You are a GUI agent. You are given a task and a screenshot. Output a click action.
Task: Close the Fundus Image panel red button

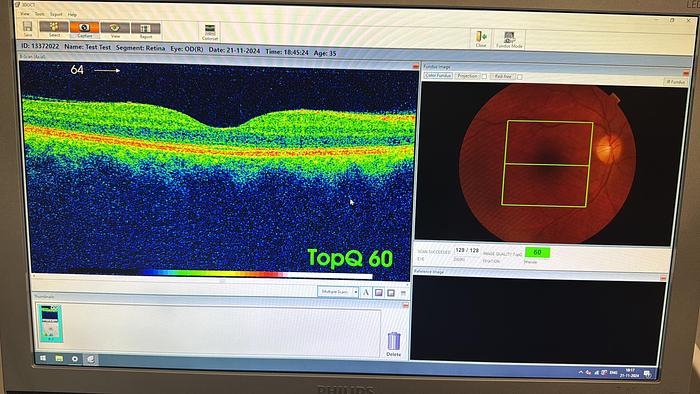coord(686,74)
